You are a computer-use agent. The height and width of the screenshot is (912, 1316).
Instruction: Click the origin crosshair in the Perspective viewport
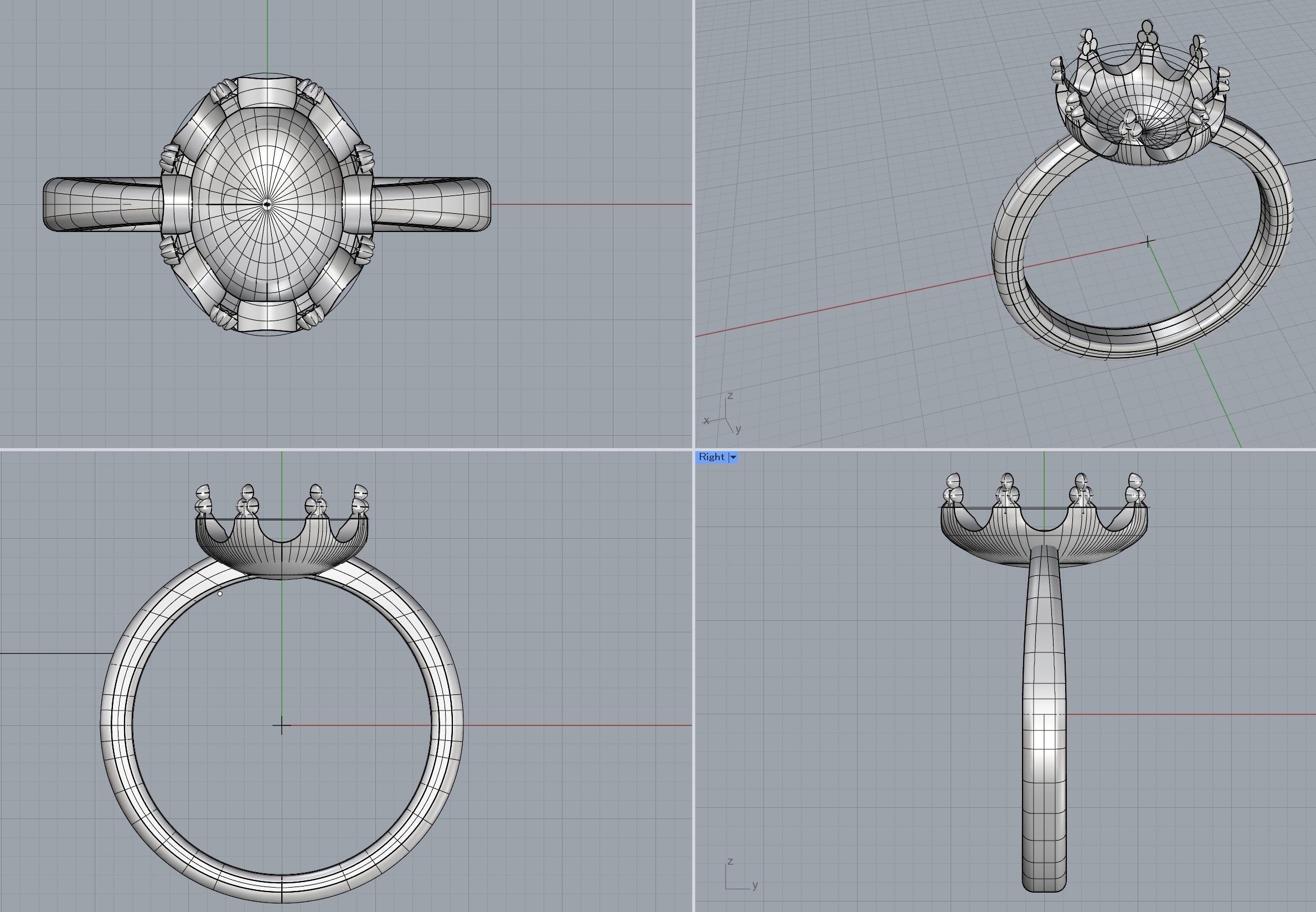1148,243
